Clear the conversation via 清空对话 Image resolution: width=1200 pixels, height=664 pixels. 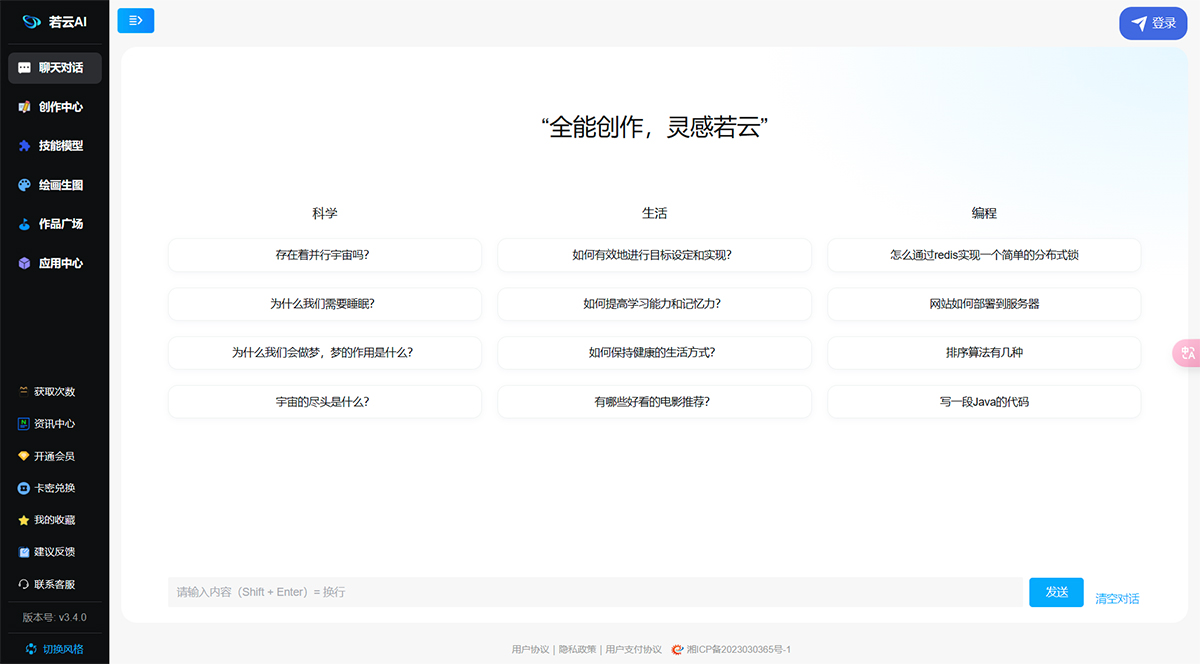pos(1117,598)
